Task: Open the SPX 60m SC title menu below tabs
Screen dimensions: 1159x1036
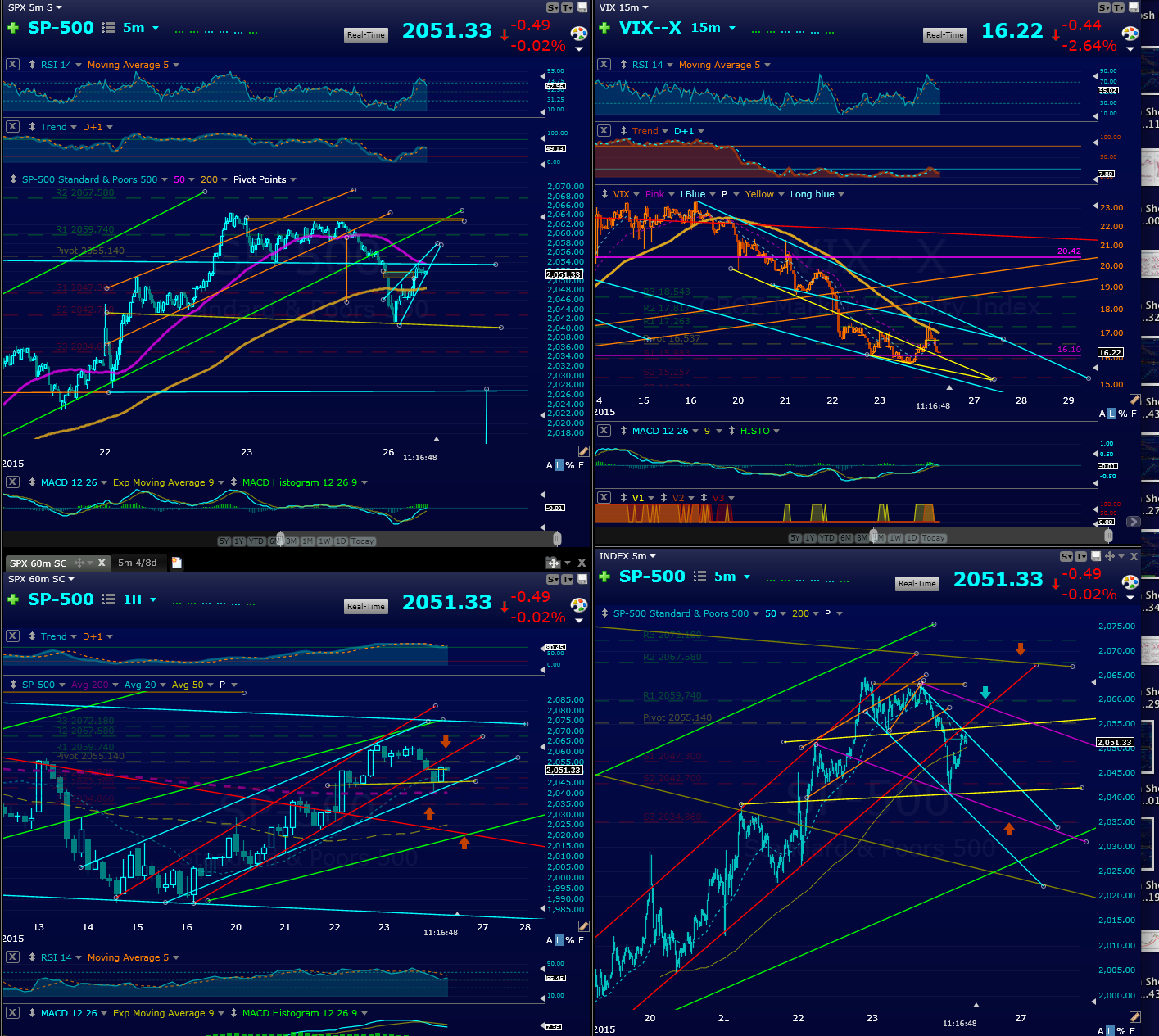Action: point(41,579)
